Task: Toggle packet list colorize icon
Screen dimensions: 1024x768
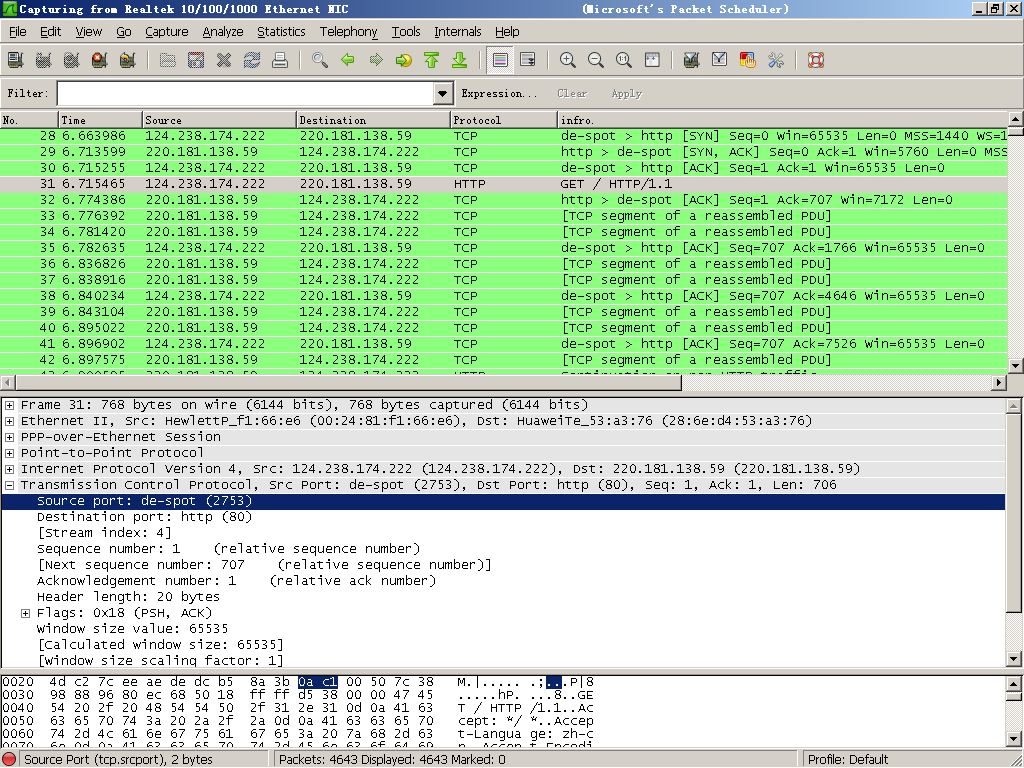Action: click(x=500, y=60)
